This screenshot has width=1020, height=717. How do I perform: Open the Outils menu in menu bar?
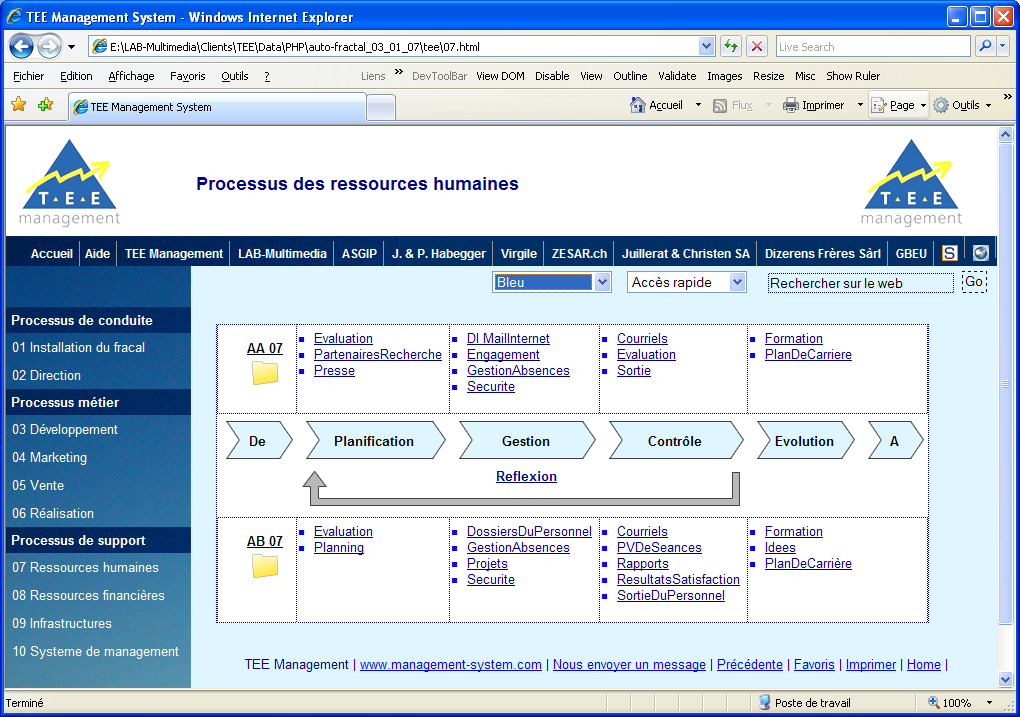point(235,76)
